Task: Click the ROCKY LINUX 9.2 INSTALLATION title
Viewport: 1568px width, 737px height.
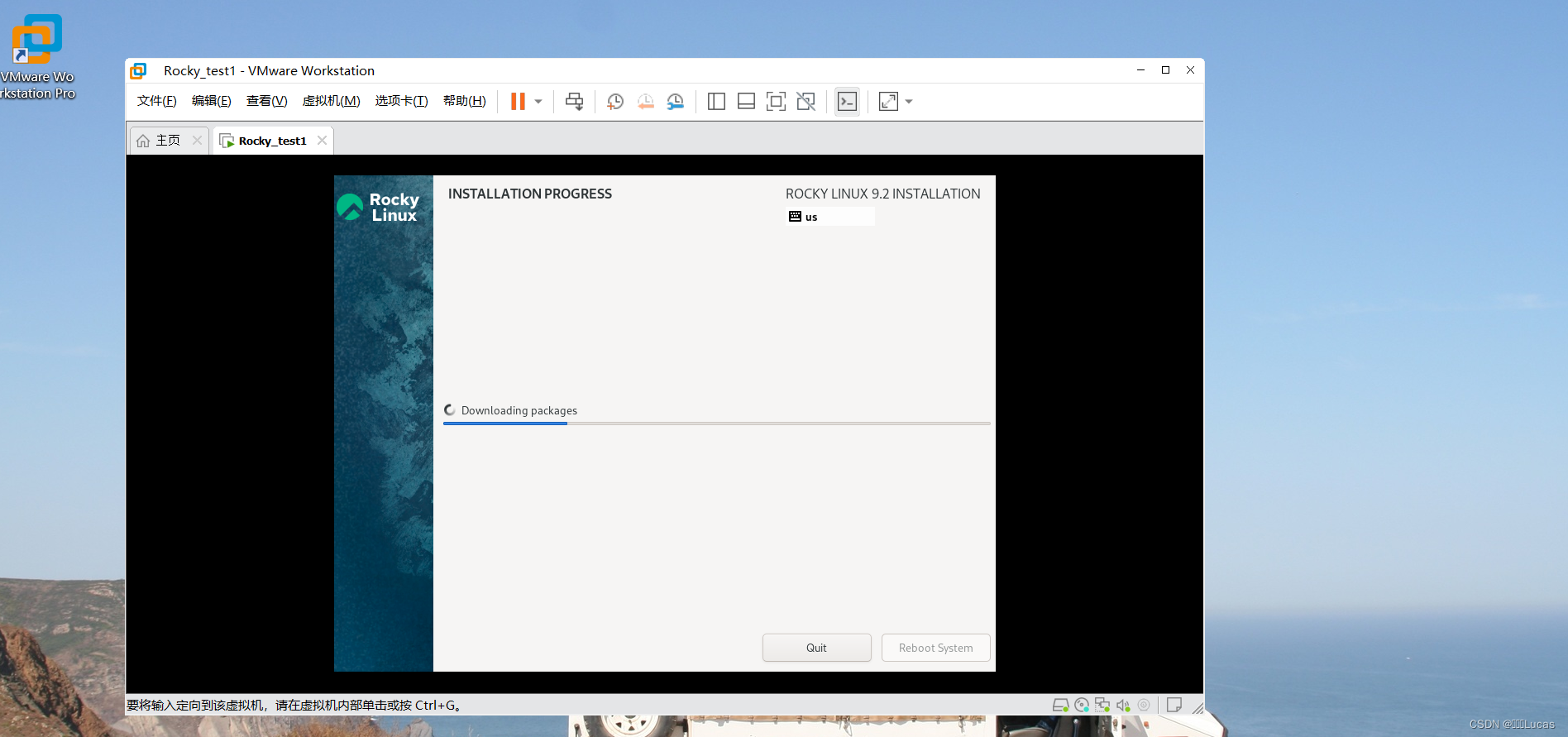Action: click(883, 194)
